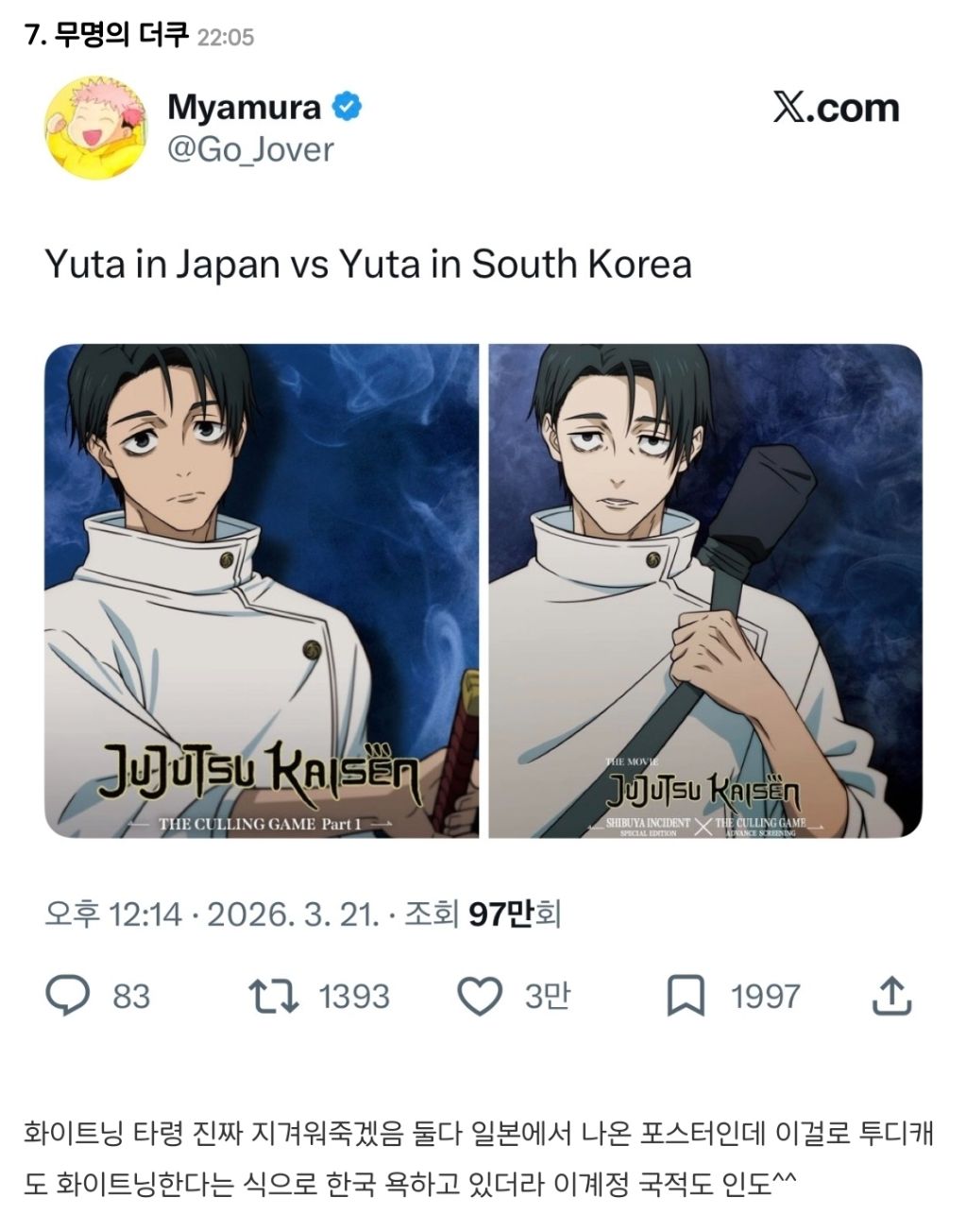Click the 1393 repost count
The image size is (967, 1232).
[x=353, y=996]
